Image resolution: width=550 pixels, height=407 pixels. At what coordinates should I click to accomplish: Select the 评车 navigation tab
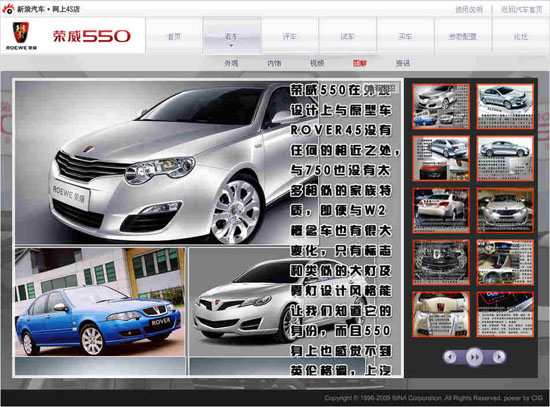pyautogui.click(x=290, y=36)
